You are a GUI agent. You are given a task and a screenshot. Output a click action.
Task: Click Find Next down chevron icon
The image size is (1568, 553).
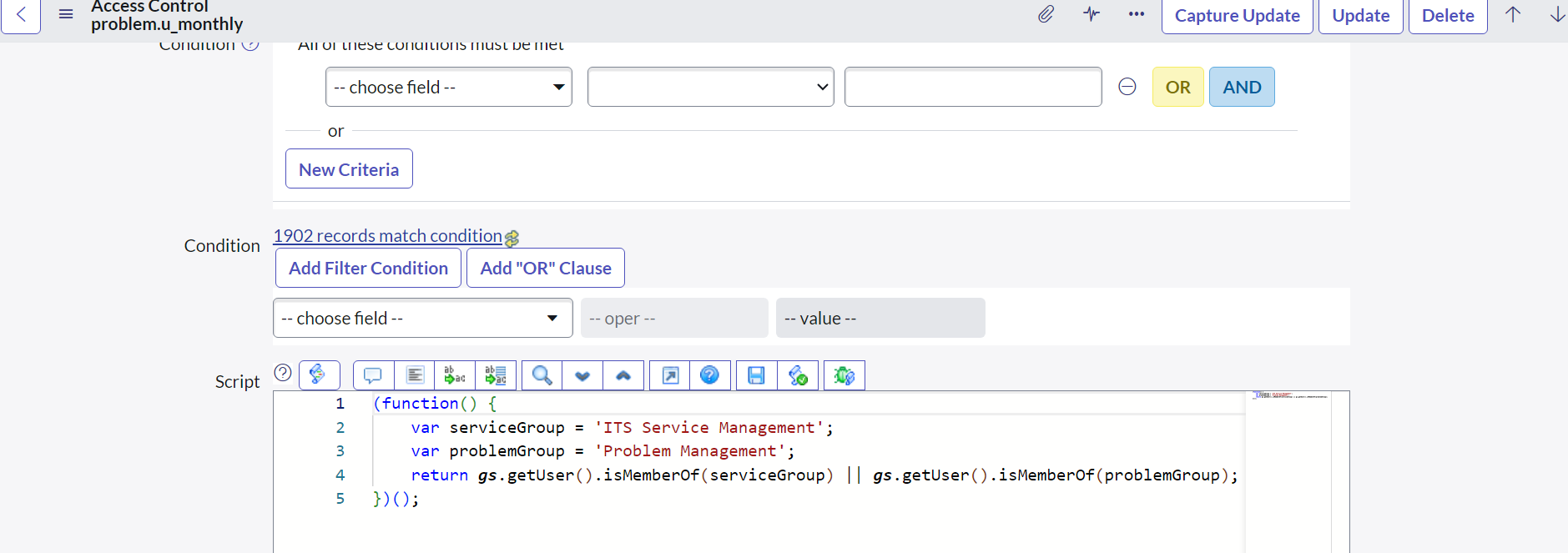click(x=582, y=375)
